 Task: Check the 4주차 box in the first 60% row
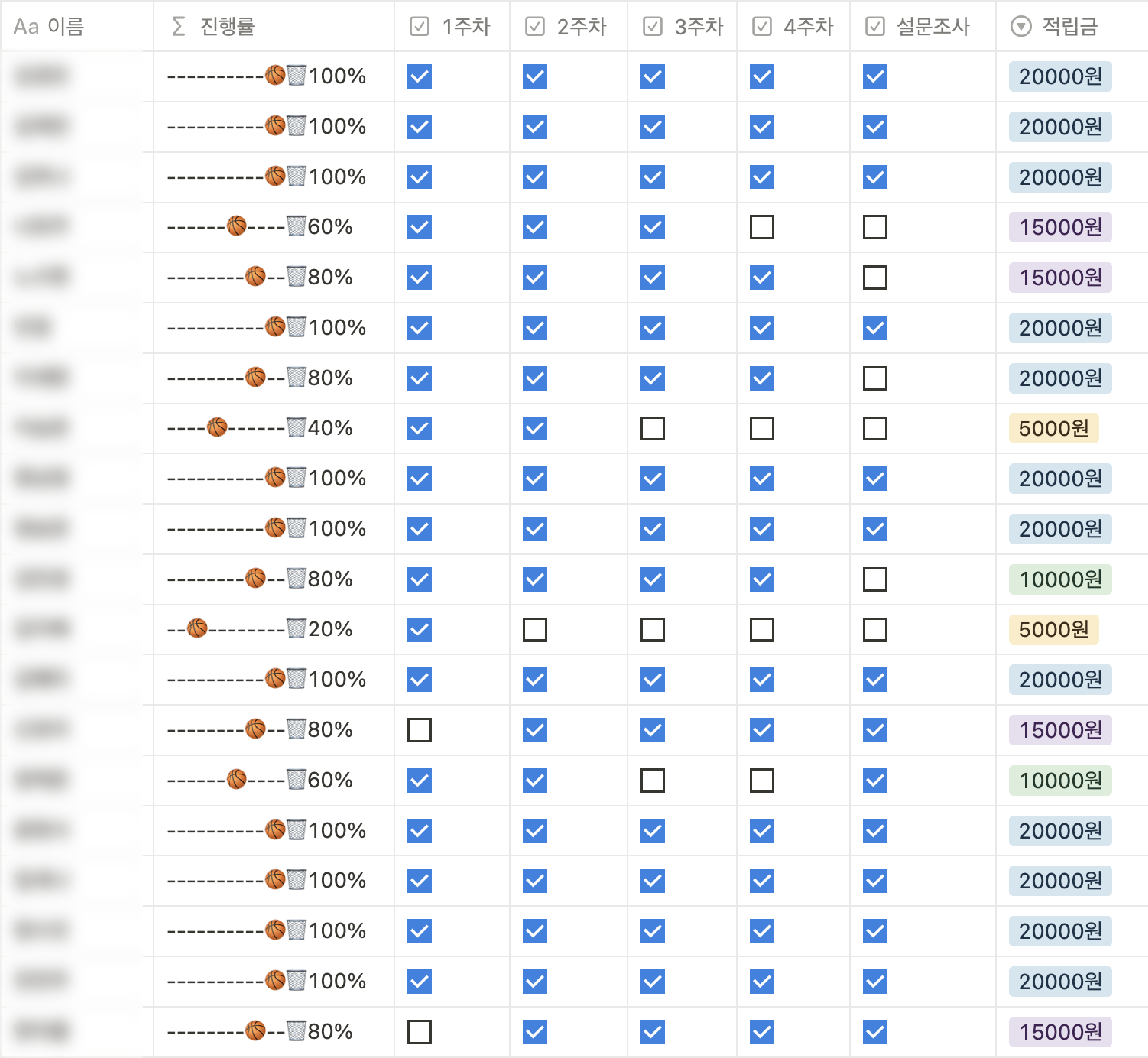(761, 227)
